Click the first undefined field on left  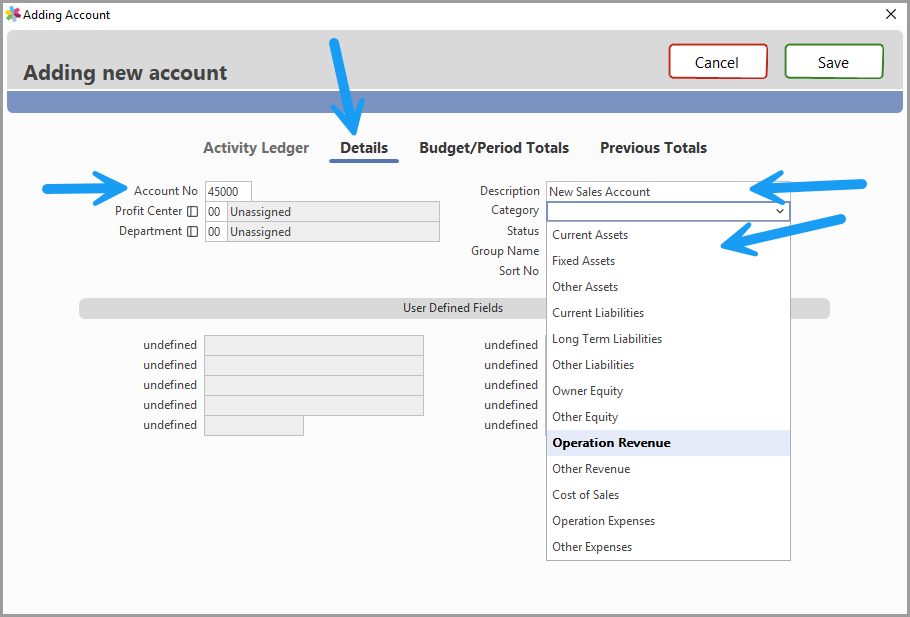click(x=314, y=345)
